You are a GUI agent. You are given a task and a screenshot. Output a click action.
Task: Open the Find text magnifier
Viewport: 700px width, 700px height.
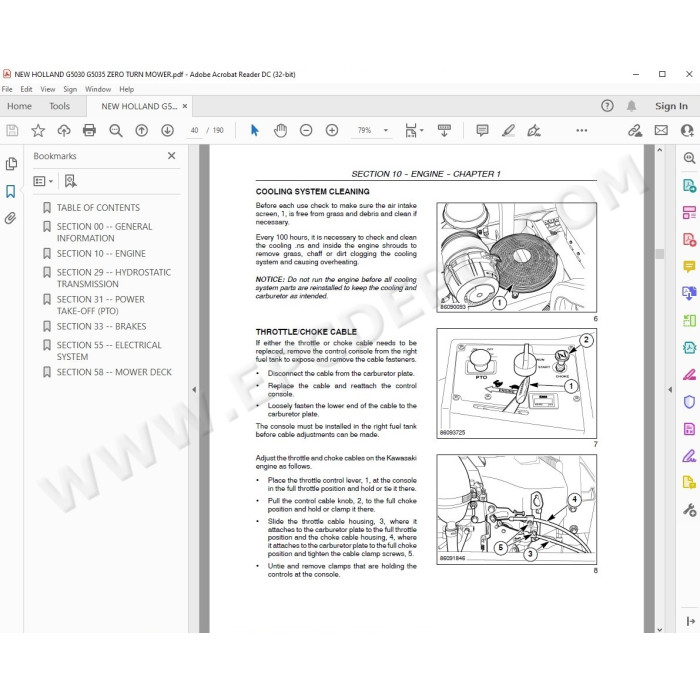pos(116,130)
